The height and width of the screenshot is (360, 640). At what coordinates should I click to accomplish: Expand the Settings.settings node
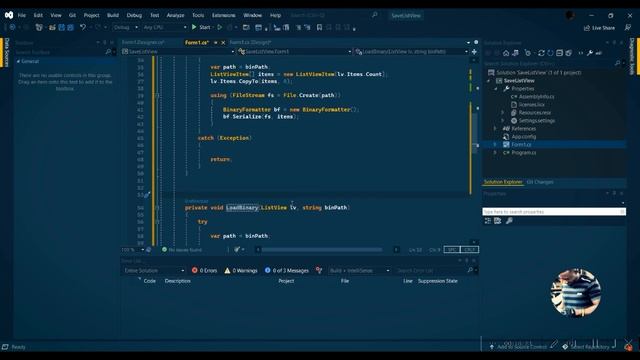pyautogui.click(x=503, y=121)
